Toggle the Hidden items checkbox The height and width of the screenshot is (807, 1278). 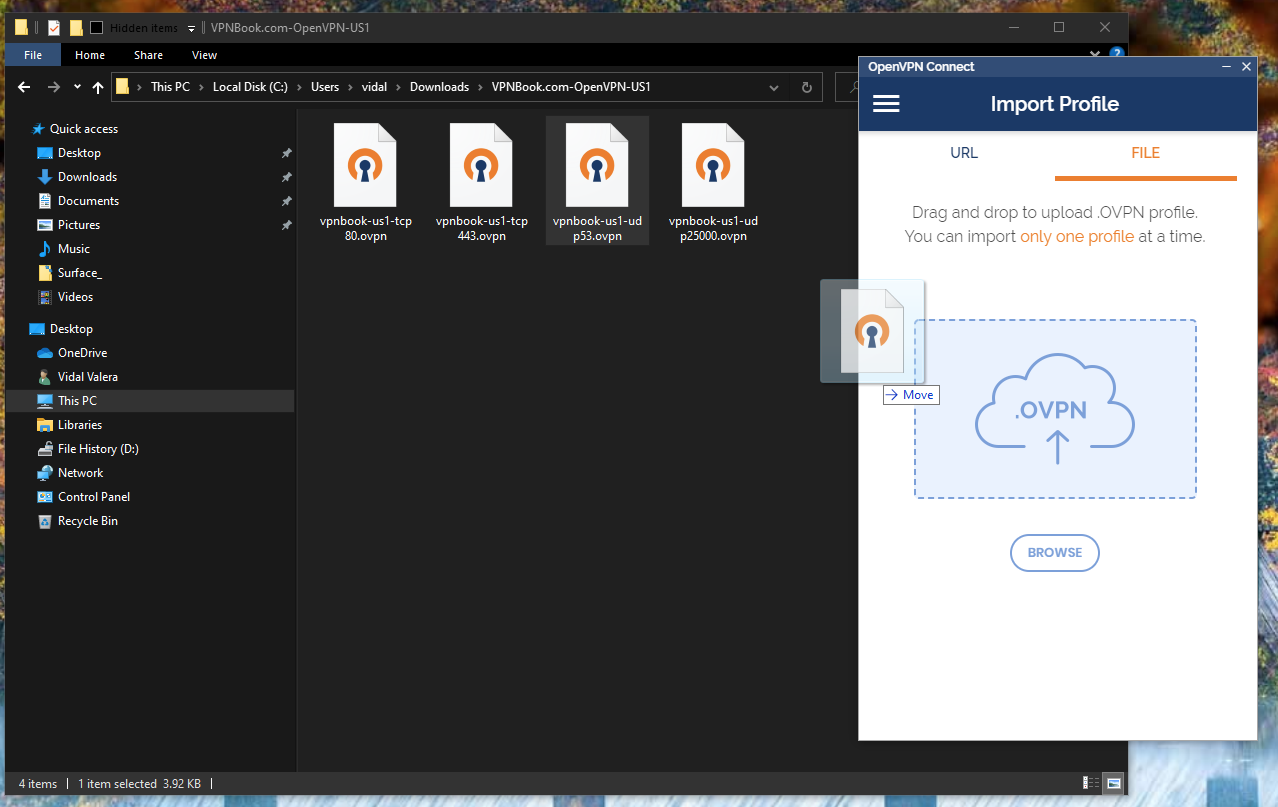tap(97, 28)
